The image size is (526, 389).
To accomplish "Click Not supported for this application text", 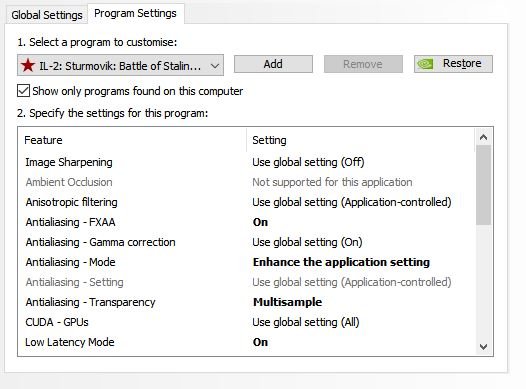I will pyautogui.click(x=332, y=182).
